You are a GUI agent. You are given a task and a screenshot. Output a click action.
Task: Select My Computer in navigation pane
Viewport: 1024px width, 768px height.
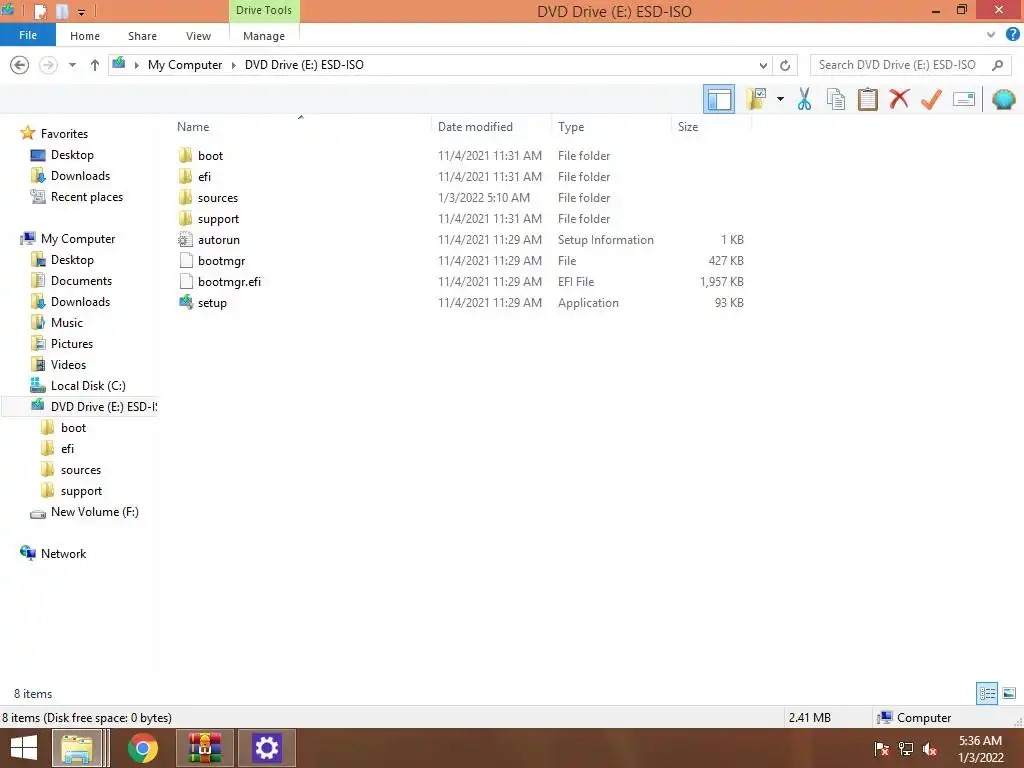(x=78, y=238)
